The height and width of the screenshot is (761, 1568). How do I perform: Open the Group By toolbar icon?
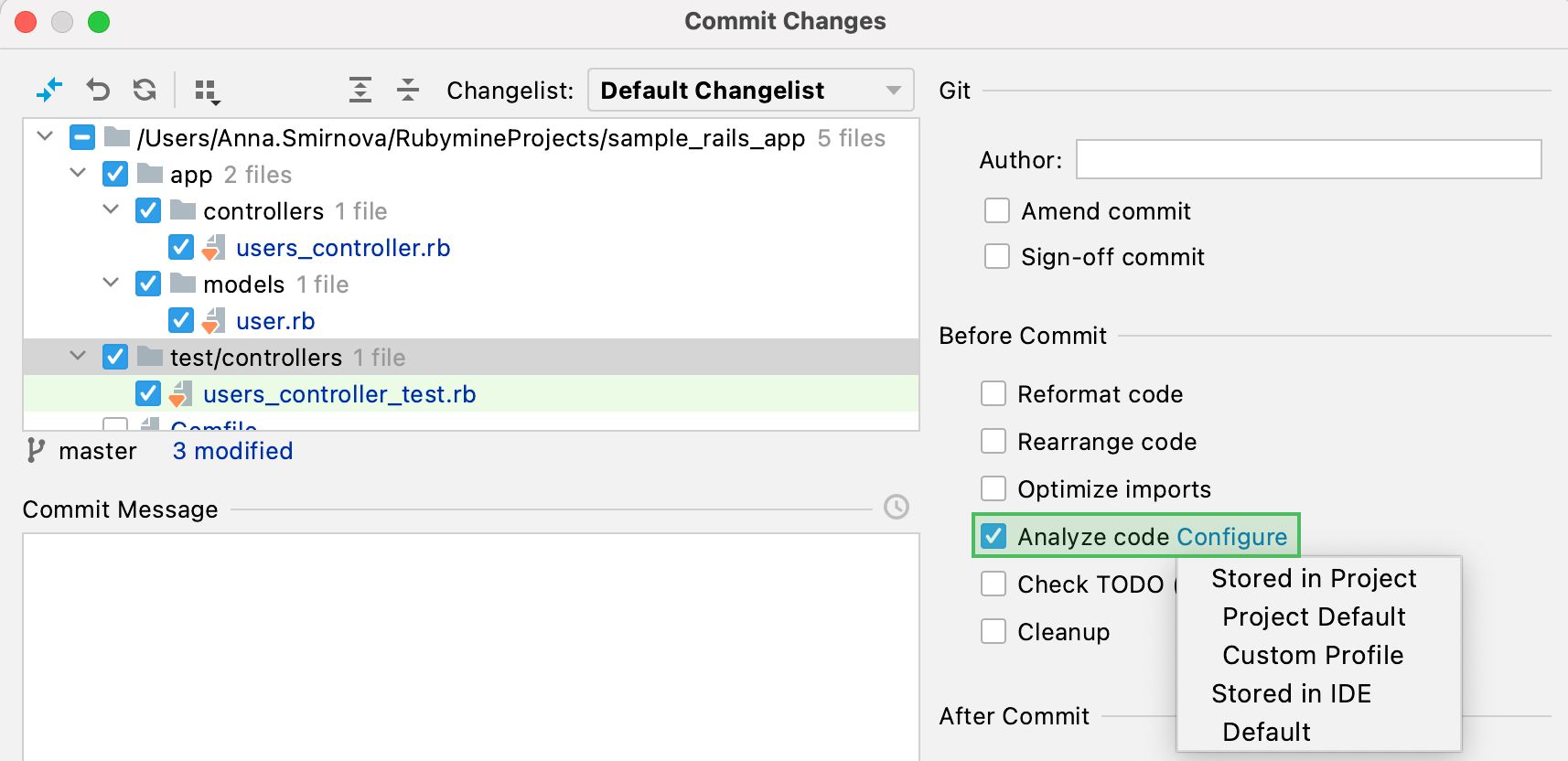(x=207, y=91)
